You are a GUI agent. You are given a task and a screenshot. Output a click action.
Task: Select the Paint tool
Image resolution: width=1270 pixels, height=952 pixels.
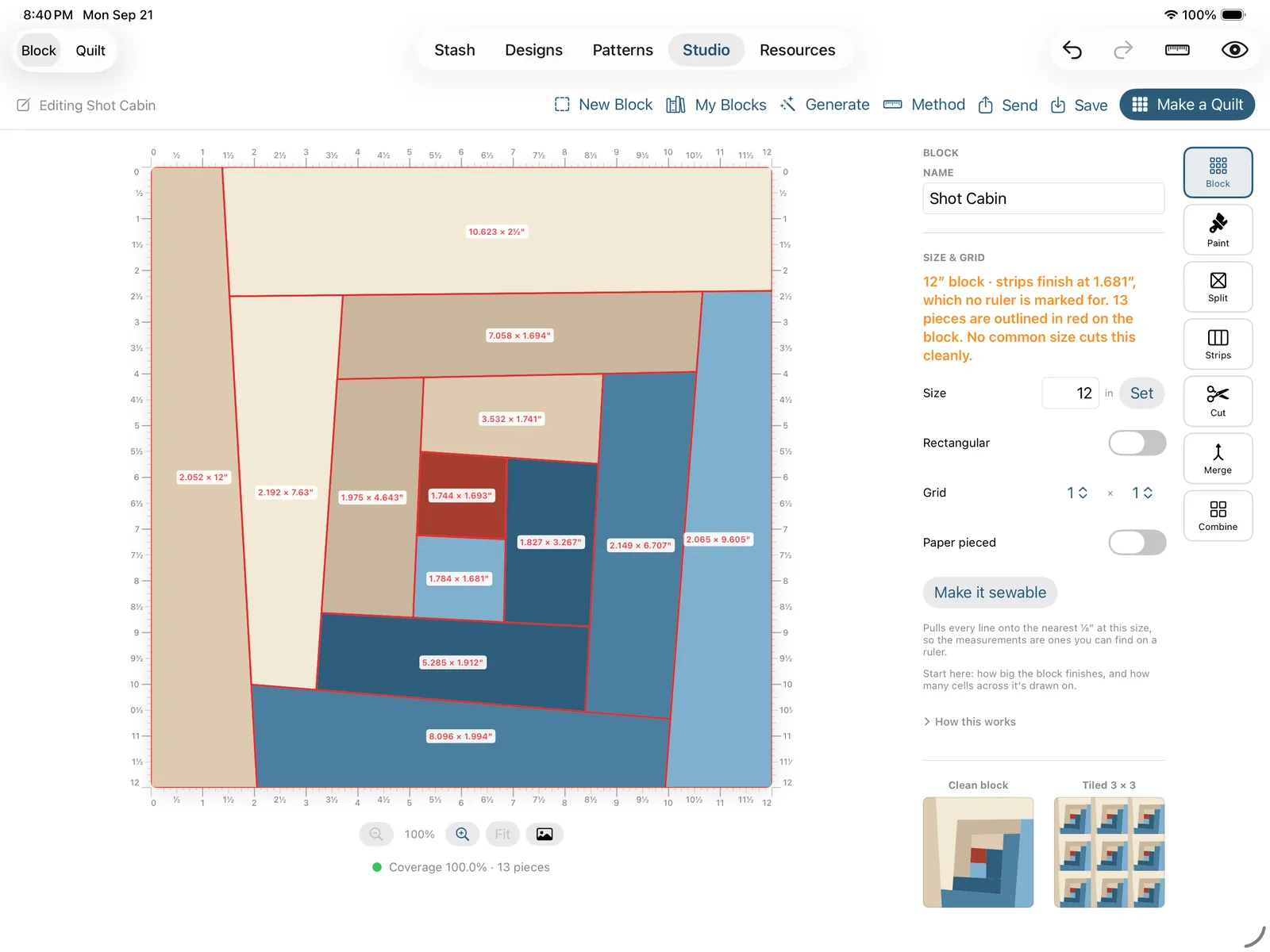click(x=1218, y=230)
